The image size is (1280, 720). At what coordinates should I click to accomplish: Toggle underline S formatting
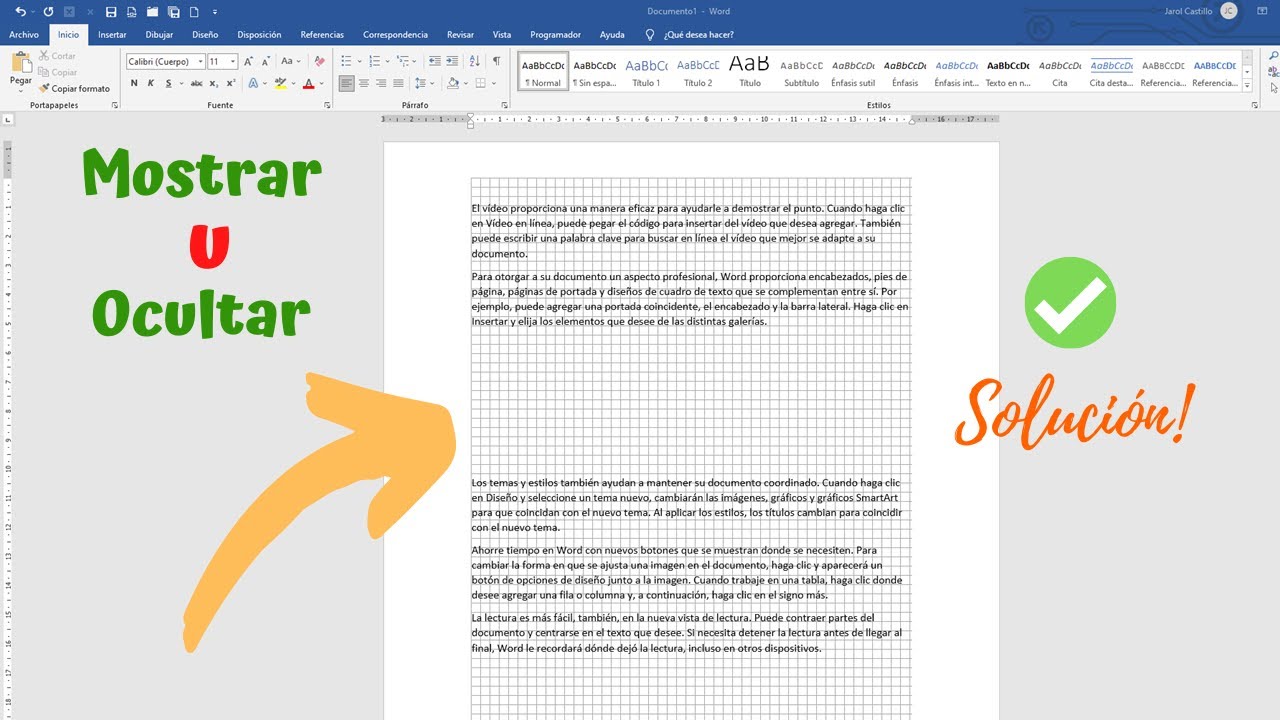167,83
